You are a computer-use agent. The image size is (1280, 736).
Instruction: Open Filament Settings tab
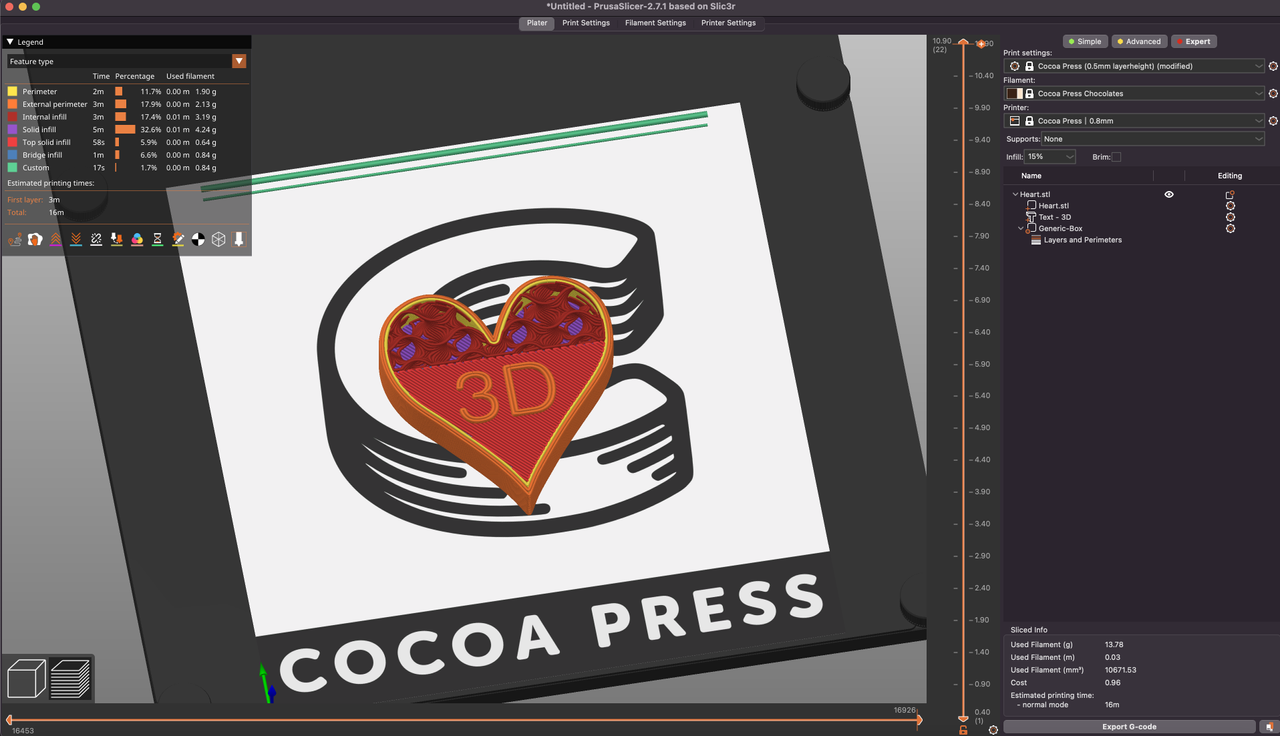(x=656, y=23)
